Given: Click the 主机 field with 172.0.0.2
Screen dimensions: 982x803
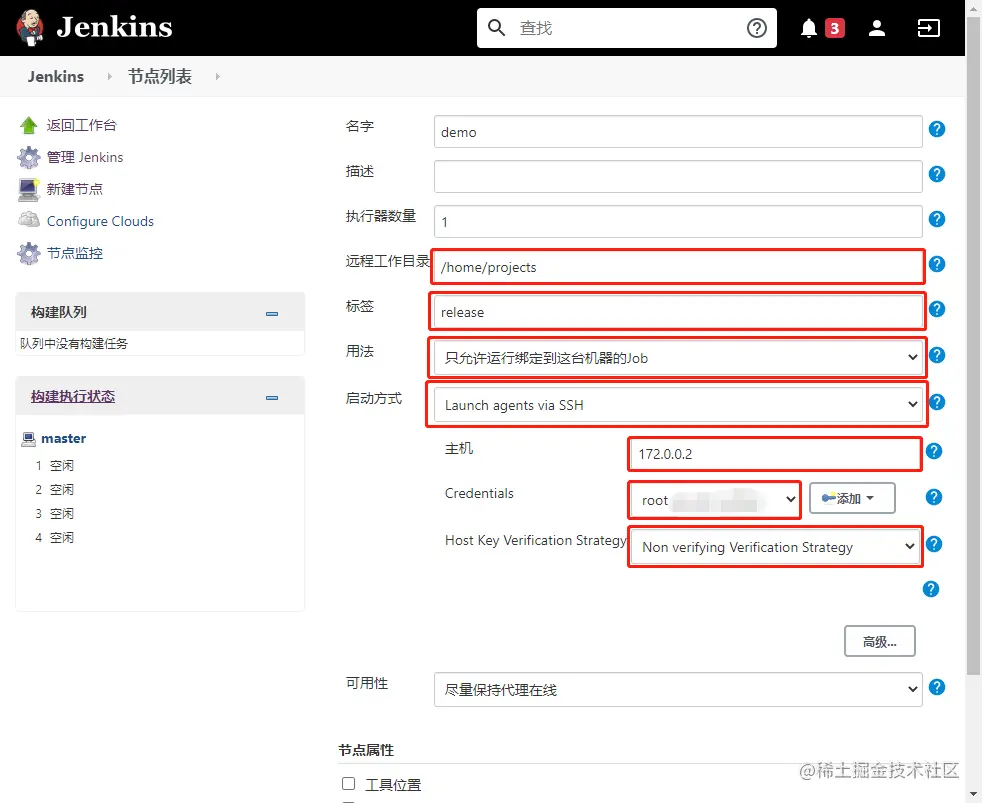Looking at the screenshot, I should click(775, 454).
